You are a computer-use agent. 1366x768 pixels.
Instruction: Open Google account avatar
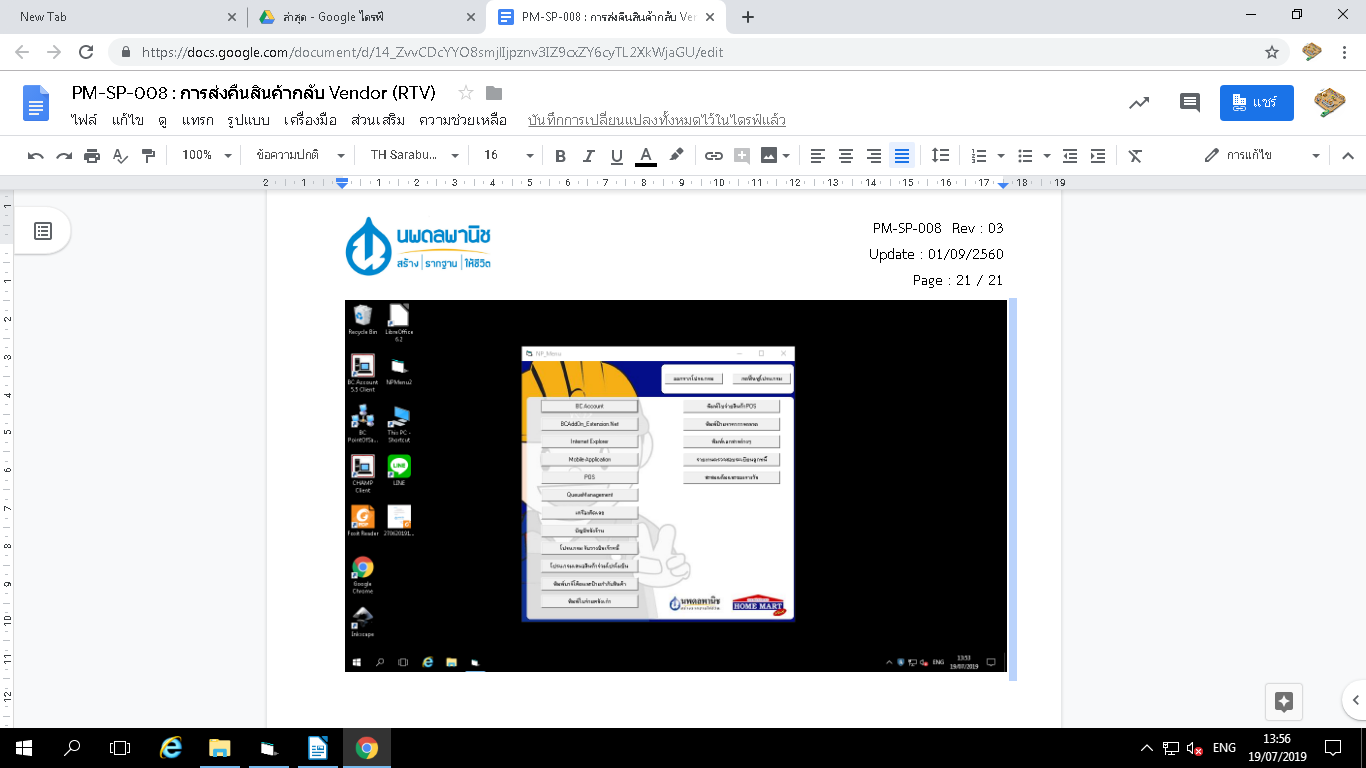(1329, 102)
